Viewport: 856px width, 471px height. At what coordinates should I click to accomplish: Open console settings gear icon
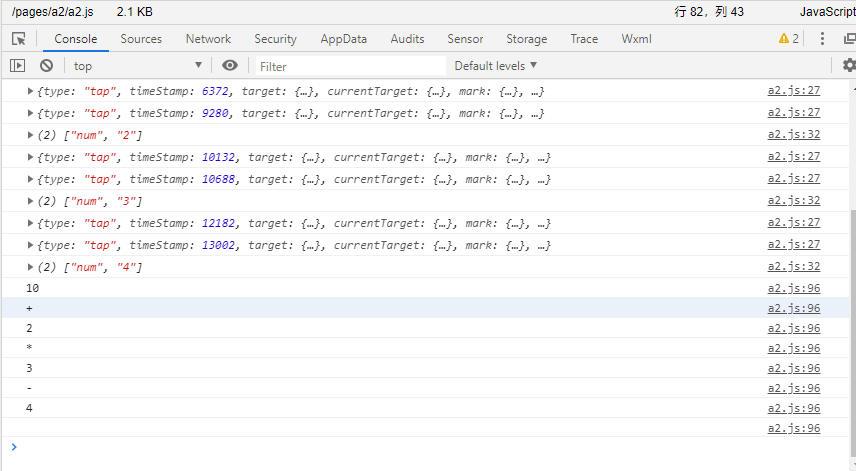coord(848,65)
